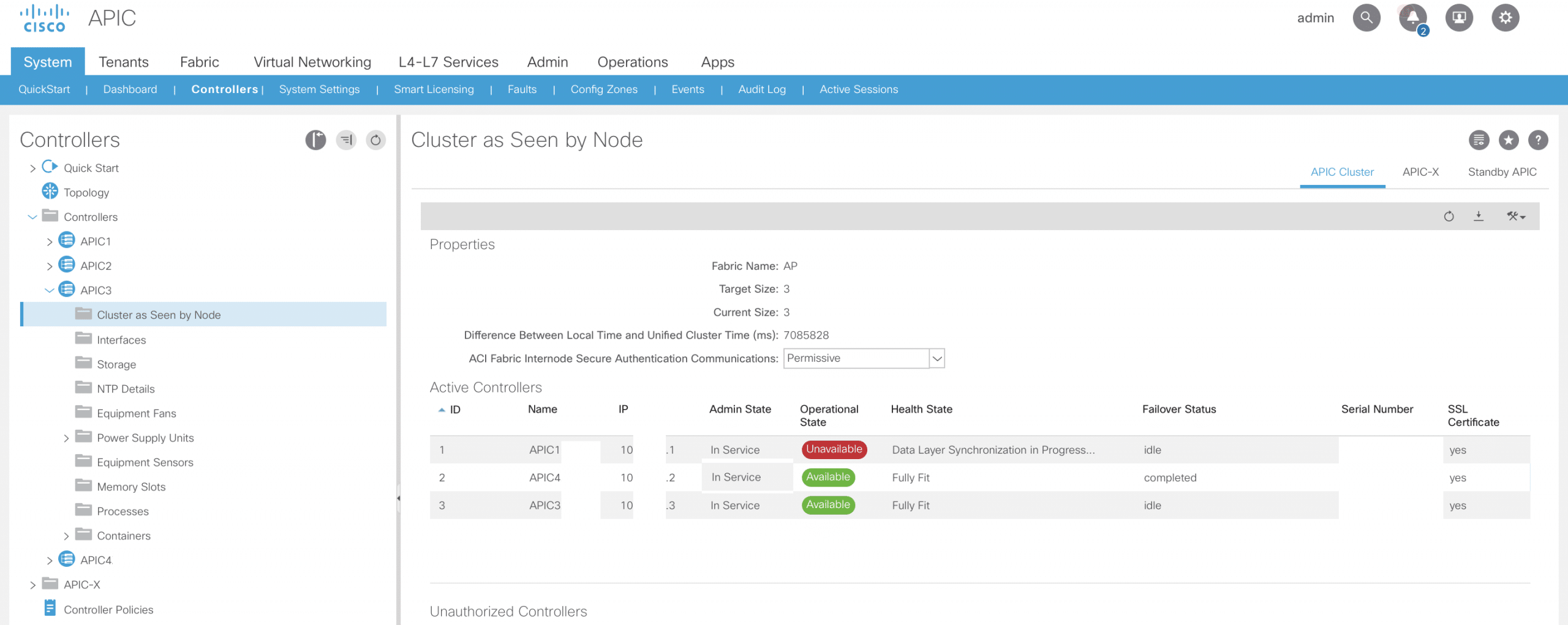The image size is (1568, 625).
Task: Click the Memory Slots folder icon
Action: pyautogui.click(x=83, y=485)
